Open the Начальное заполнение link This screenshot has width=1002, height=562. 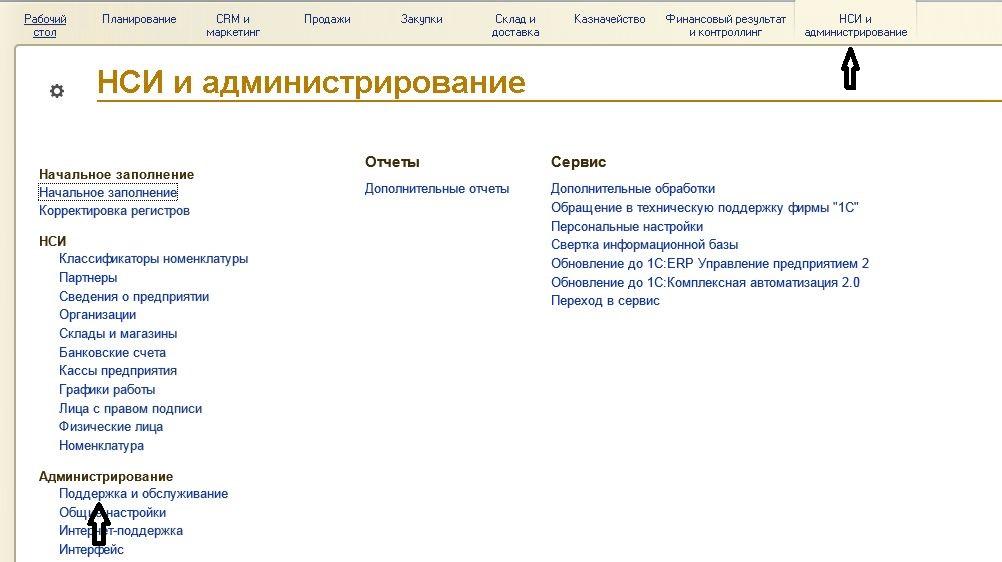click(108, 192)
